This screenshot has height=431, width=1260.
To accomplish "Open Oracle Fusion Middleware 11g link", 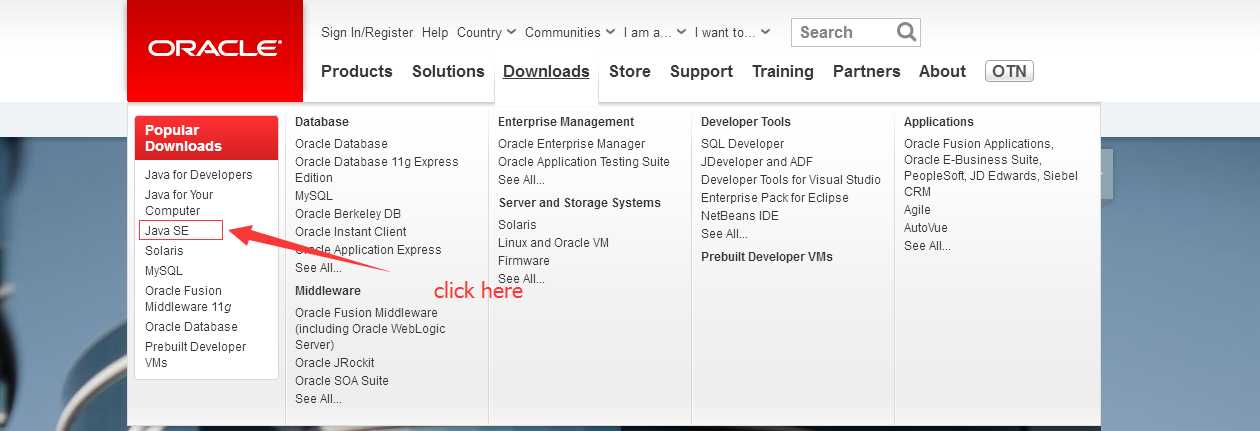I will tap(188, 299).
